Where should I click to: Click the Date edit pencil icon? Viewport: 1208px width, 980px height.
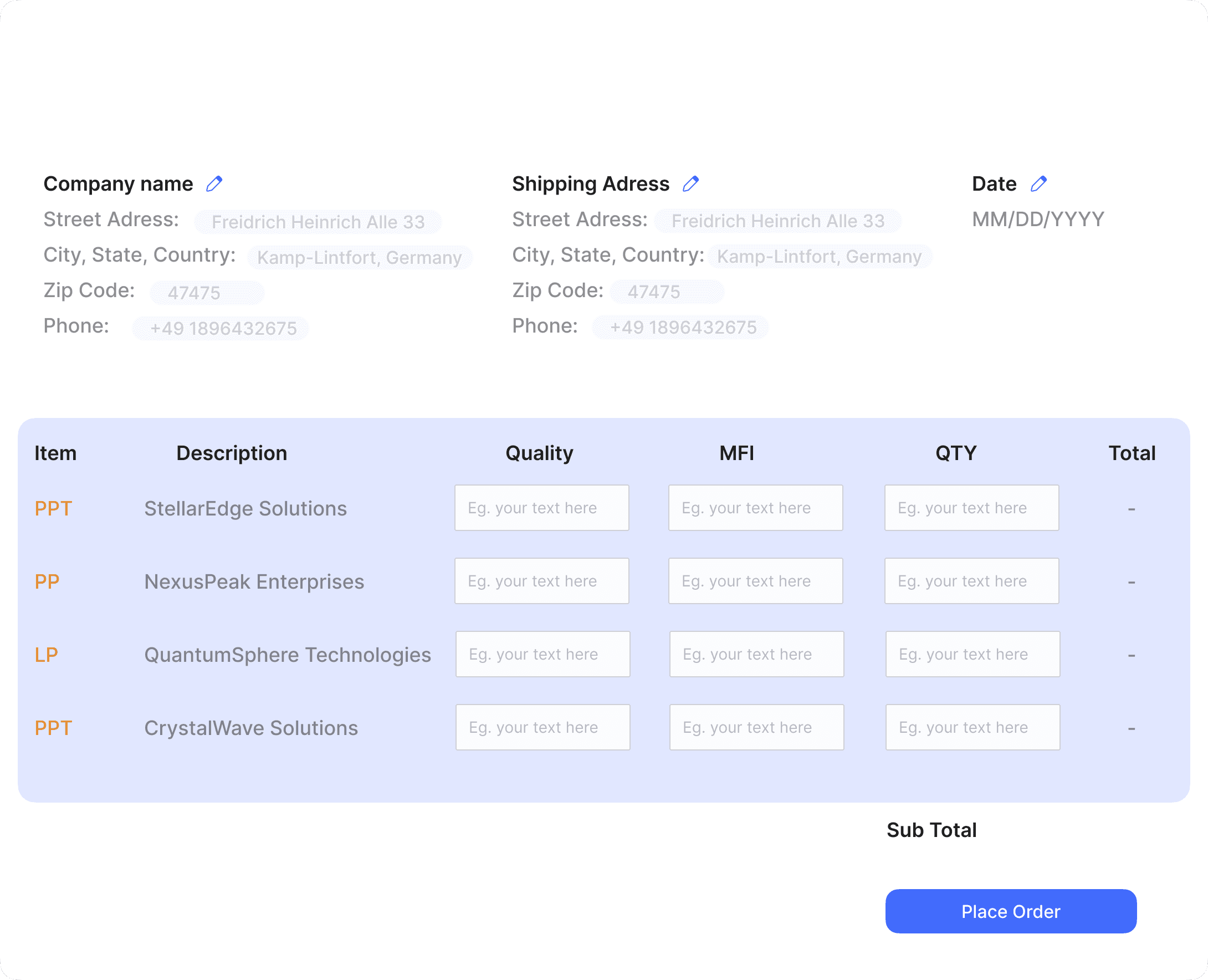click(x=1038, y=184)
